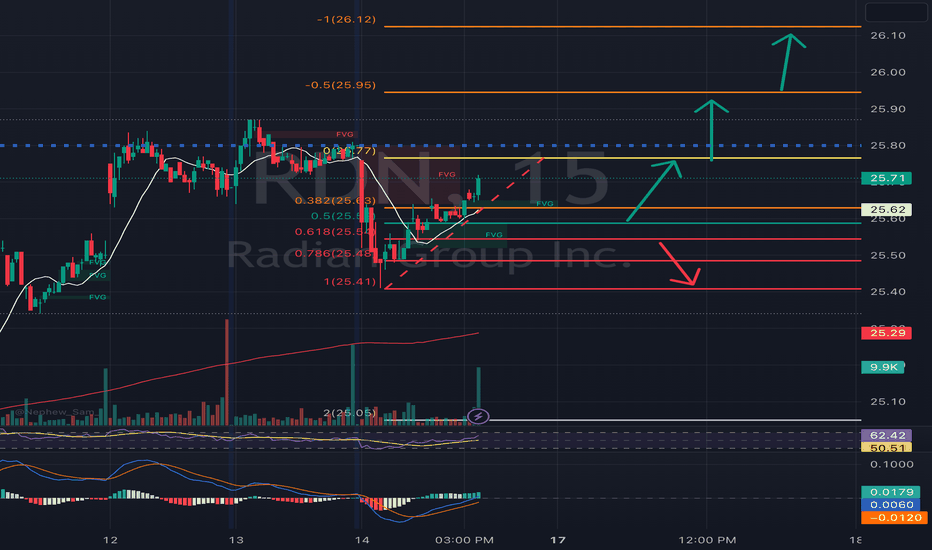Click the 12:00 PM time axis label
Image resolution: width=932 pixels, height=550 pixels.
tap(707, 540)
